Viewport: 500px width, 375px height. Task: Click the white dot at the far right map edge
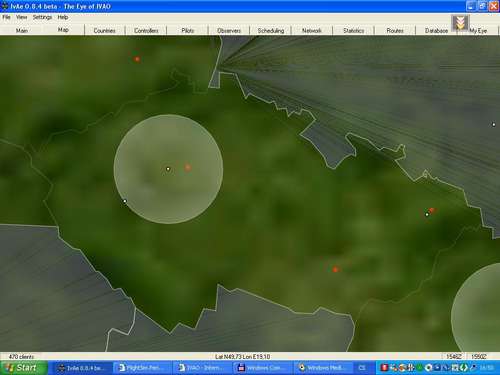(x=494, y=125)
